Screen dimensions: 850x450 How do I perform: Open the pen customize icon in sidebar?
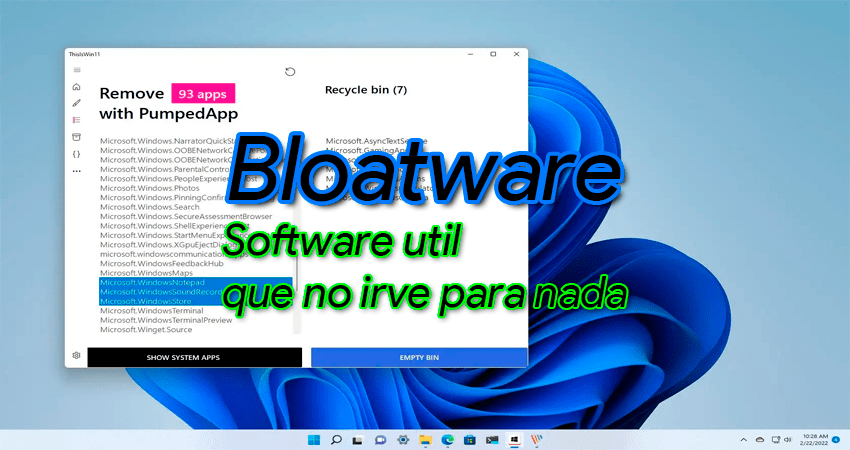(x=77, y=103)
